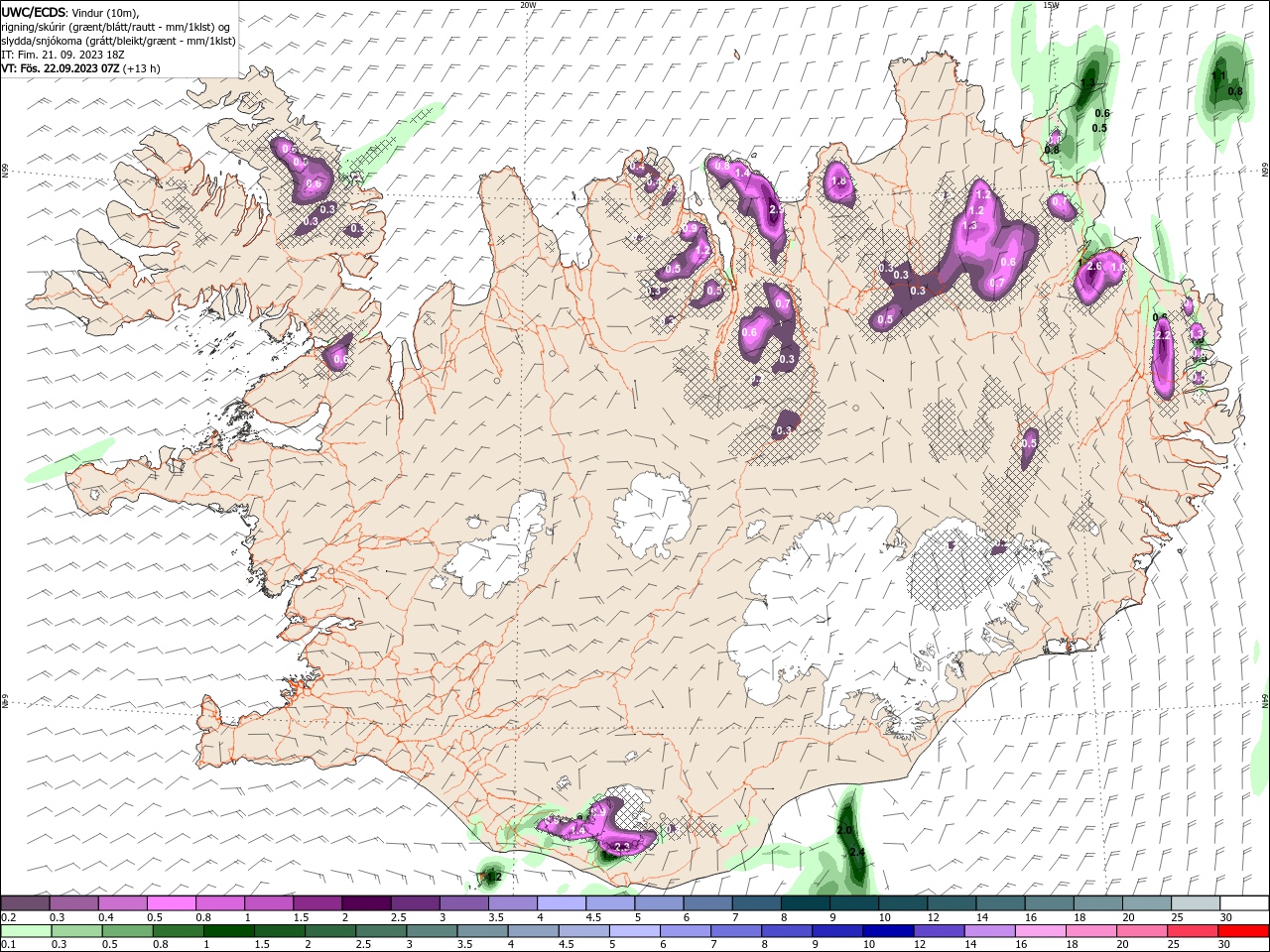1270x952 pixels.
Task: Choose the rain scale swatch labeled 2
Action: pos(330,931)
